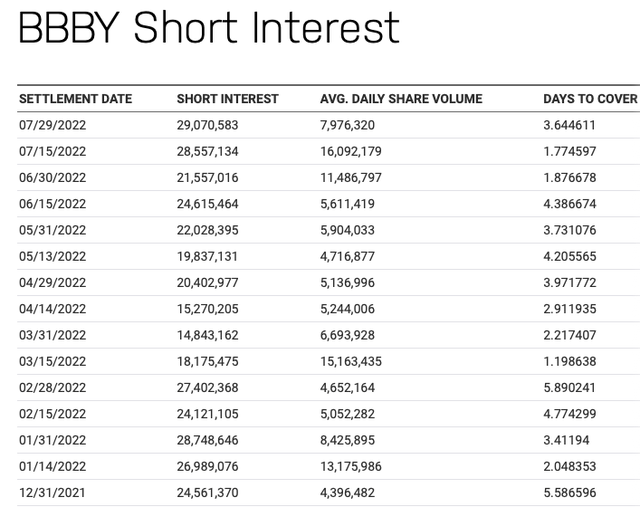Screen dimensions: 640x507
Task: Click days to cover value 1.876678
Action: coord(577,177)
